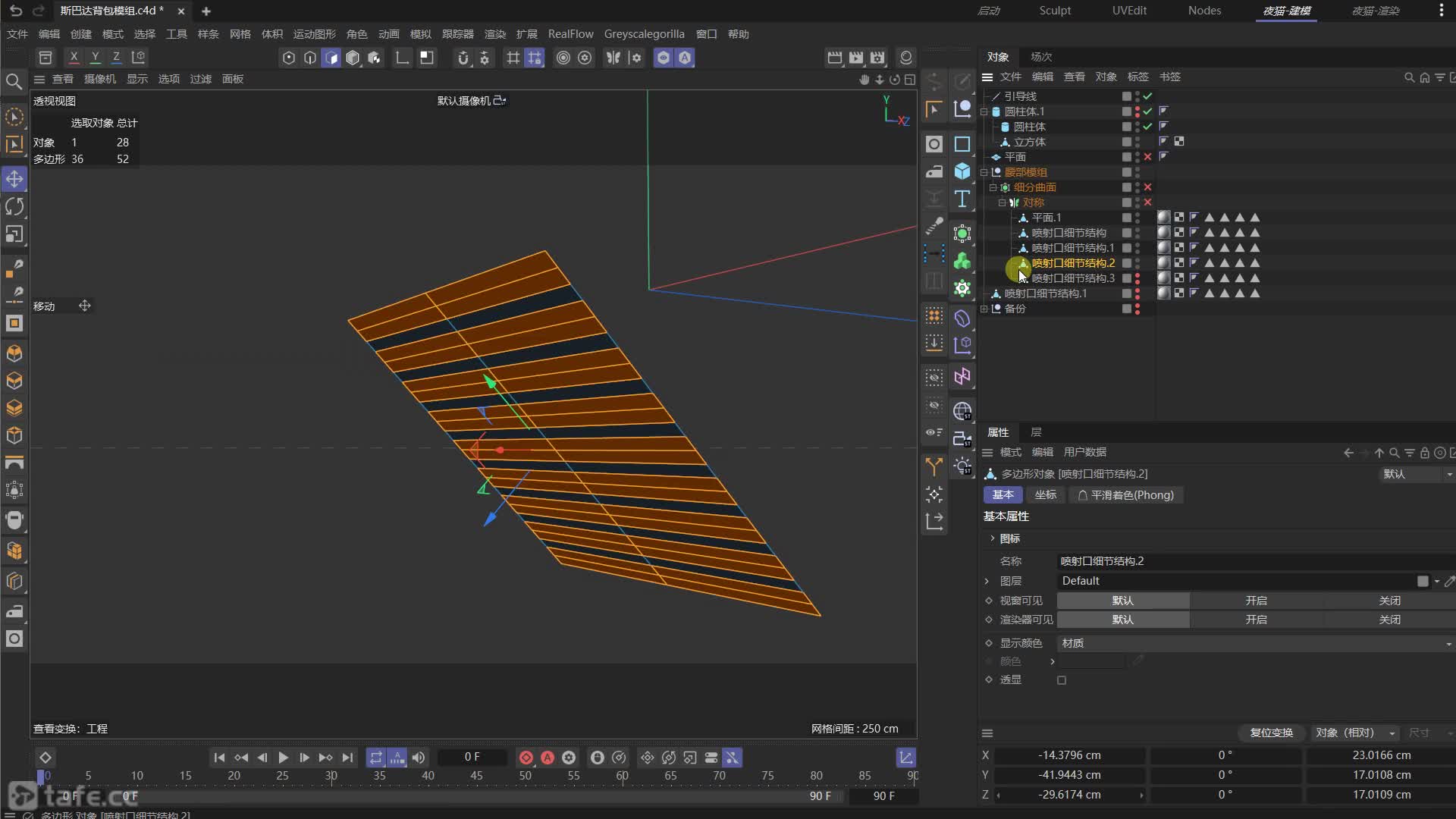Select the Move tool
The height and width of the screenshot is (819, 1456).
(14, 179)
